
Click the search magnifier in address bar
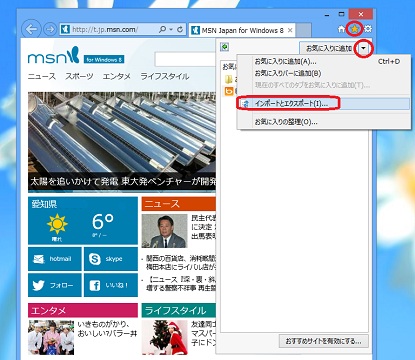162,29
